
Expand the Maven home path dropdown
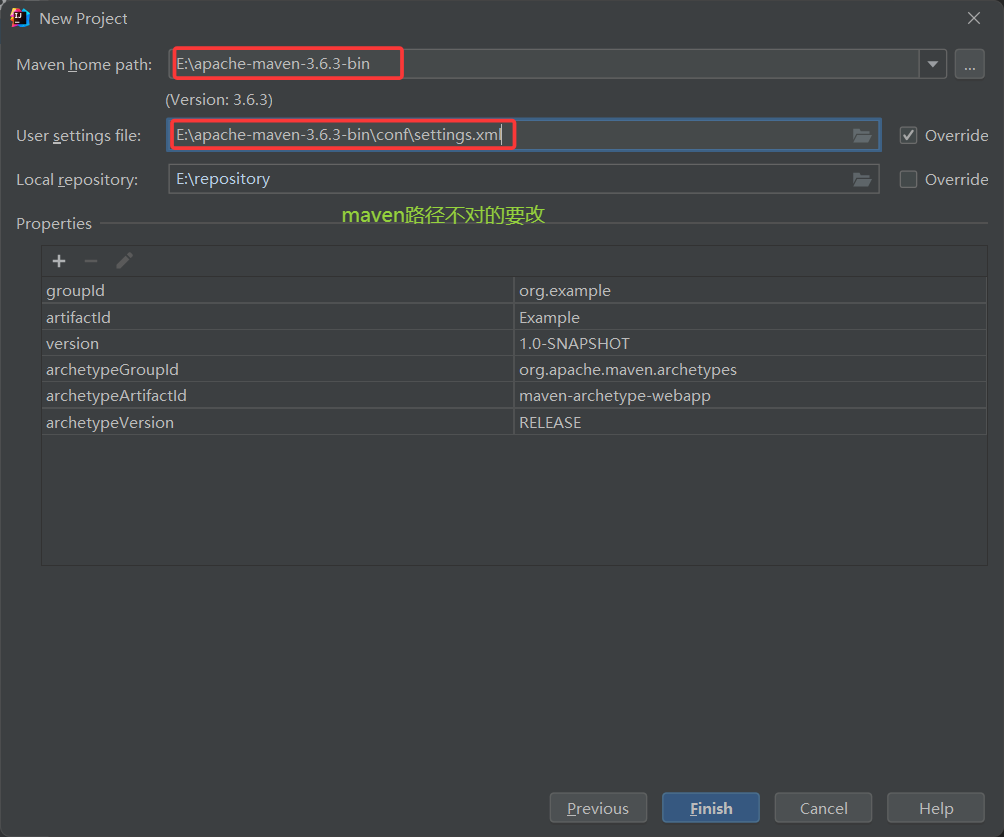tap(933, 64)
